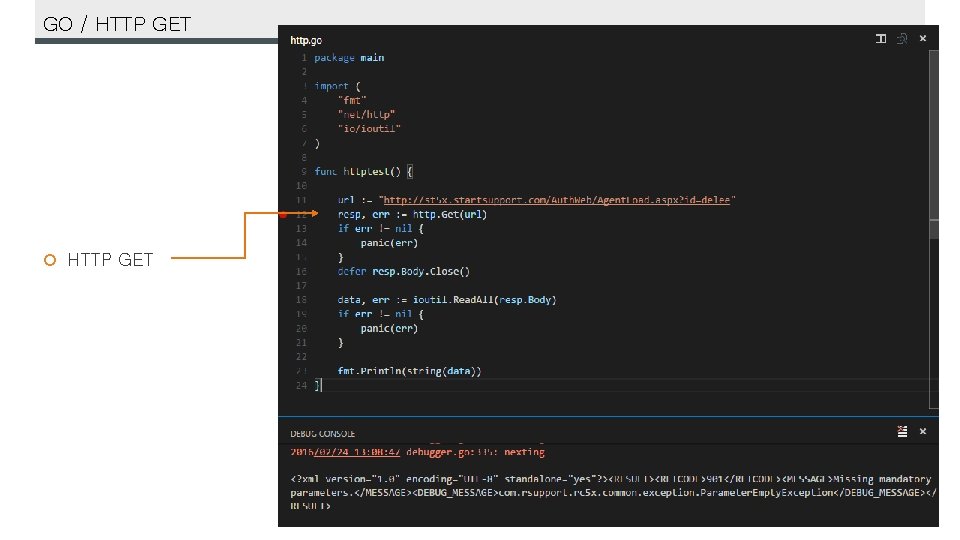Viewport: 960px width, 540px height.
Task: Click the 'HTTP GET' bullet label
Action: click(110, 260)
